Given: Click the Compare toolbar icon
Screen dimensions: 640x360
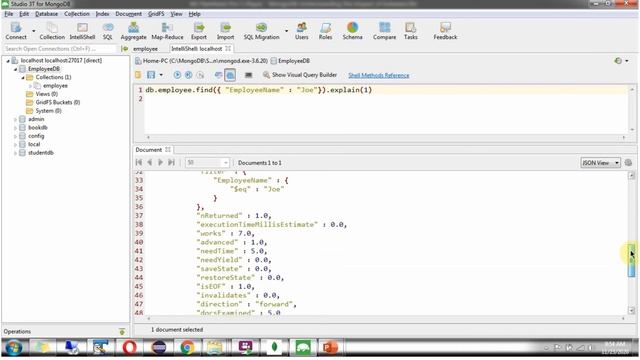Looking at the screenshot, I should click(x=384, y=31).
